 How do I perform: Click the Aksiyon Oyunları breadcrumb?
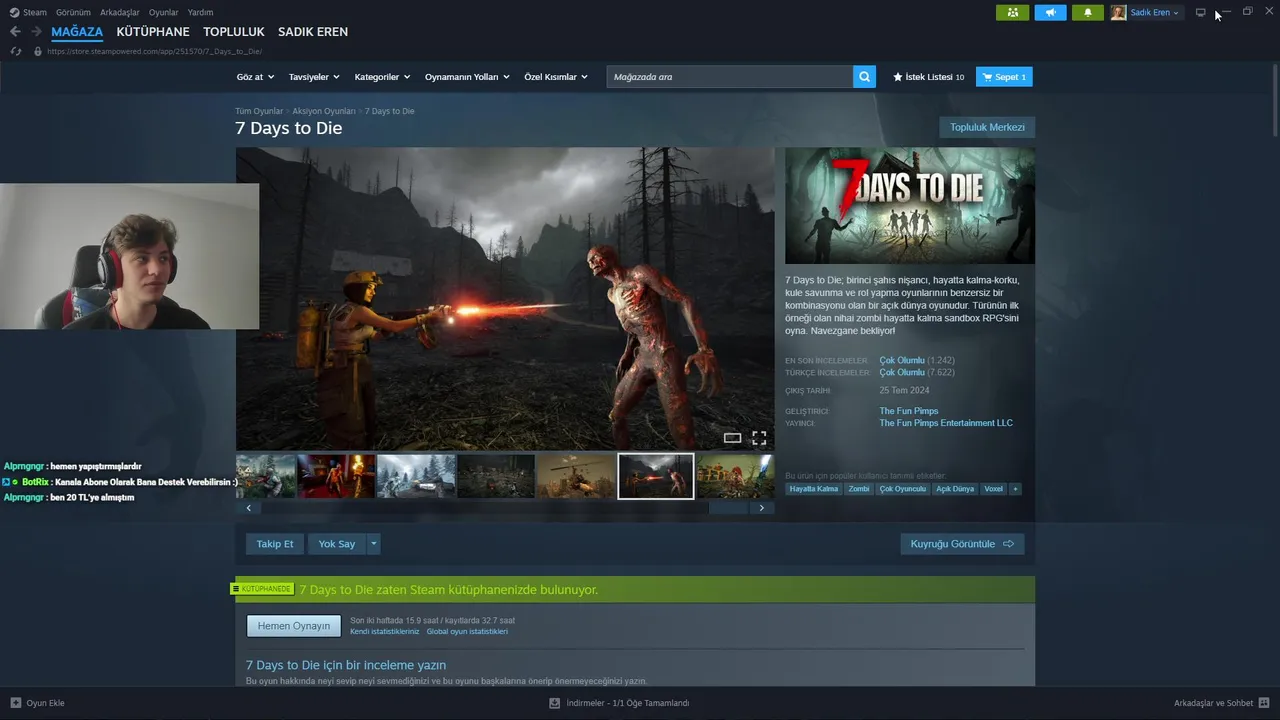324,111
